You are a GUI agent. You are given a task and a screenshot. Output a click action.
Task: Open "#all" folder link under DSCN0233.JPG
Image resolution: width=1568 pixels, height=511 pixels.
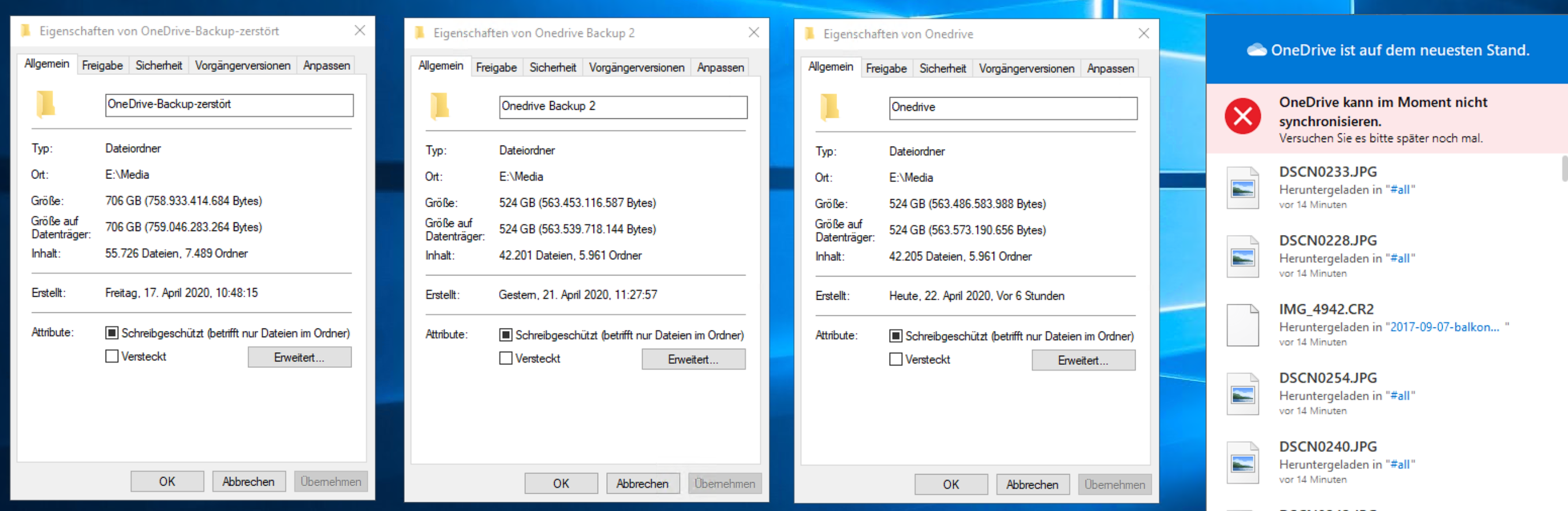coord(1400,189)
